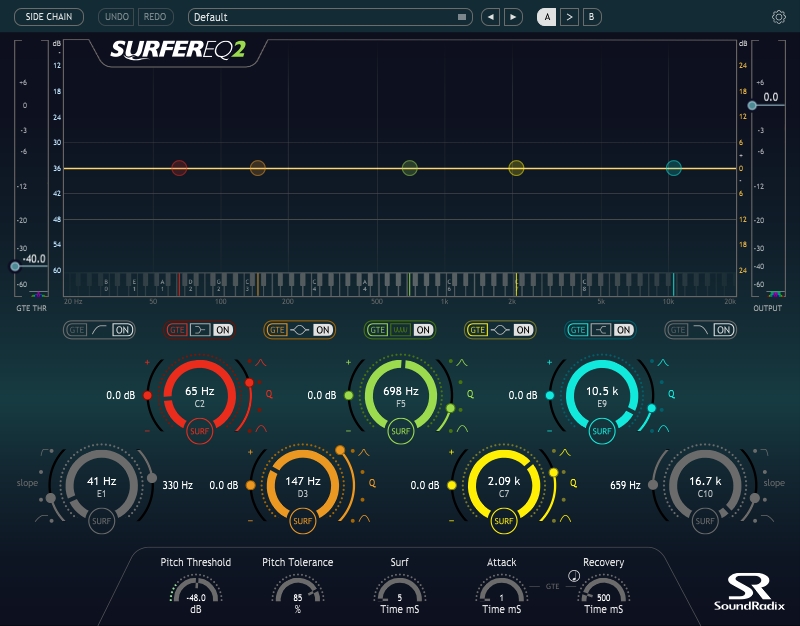This screenshot has width=800, height=626.
Task: Click the 330 Hz value beside the high-pass knob
Action: coord(178,485)
